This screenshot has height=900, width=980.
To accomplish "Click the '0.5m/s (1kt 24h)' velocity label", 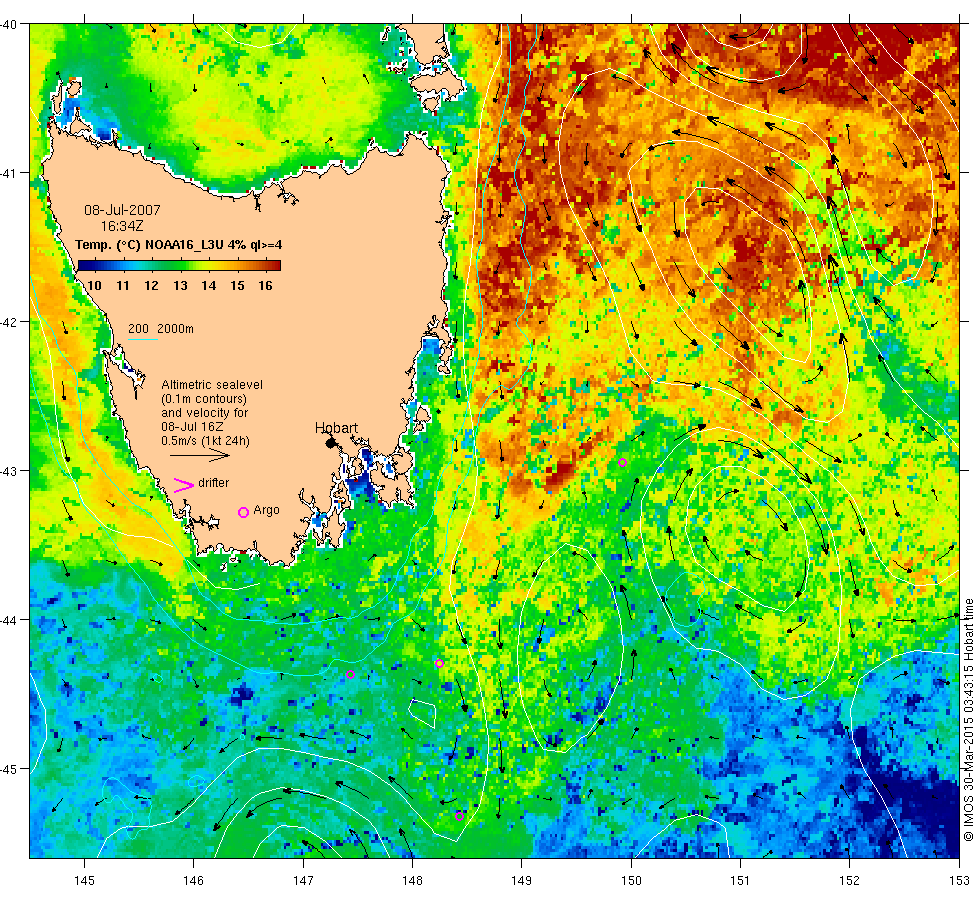I will [205, 441].
